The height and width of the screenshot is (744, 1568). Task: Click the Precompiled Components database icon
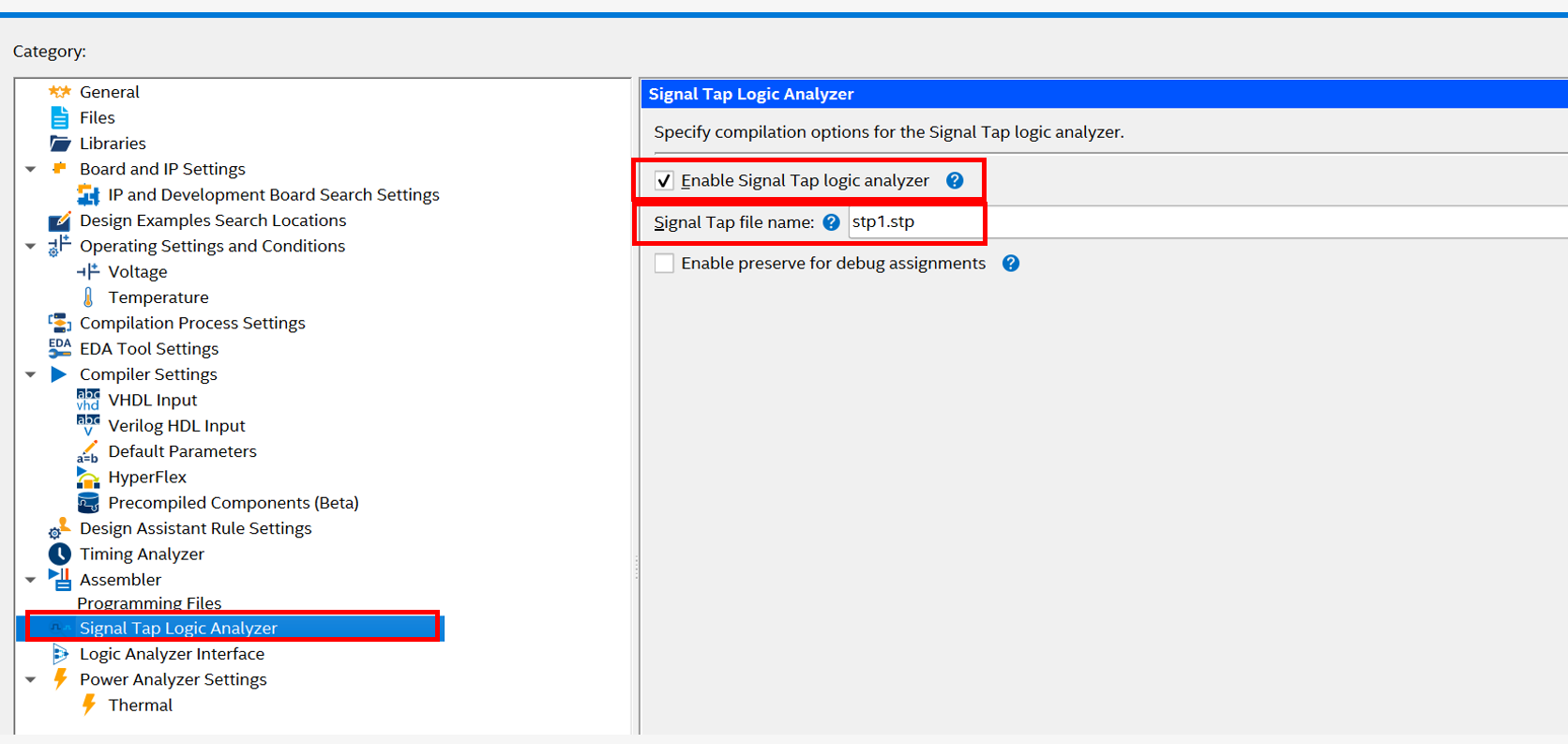click(88, 503)
